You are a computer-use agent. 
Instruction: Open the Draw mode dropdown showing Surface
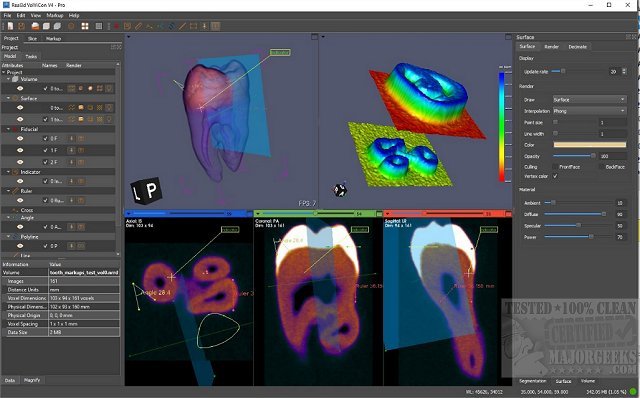pyautogui.click(x=589, y=100)
